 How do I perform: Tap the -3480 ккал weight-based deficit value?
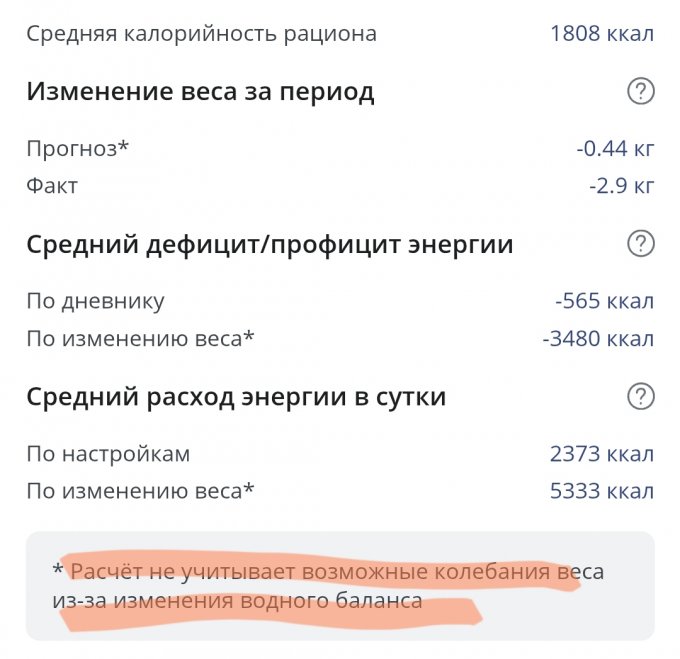click(597, 339)
